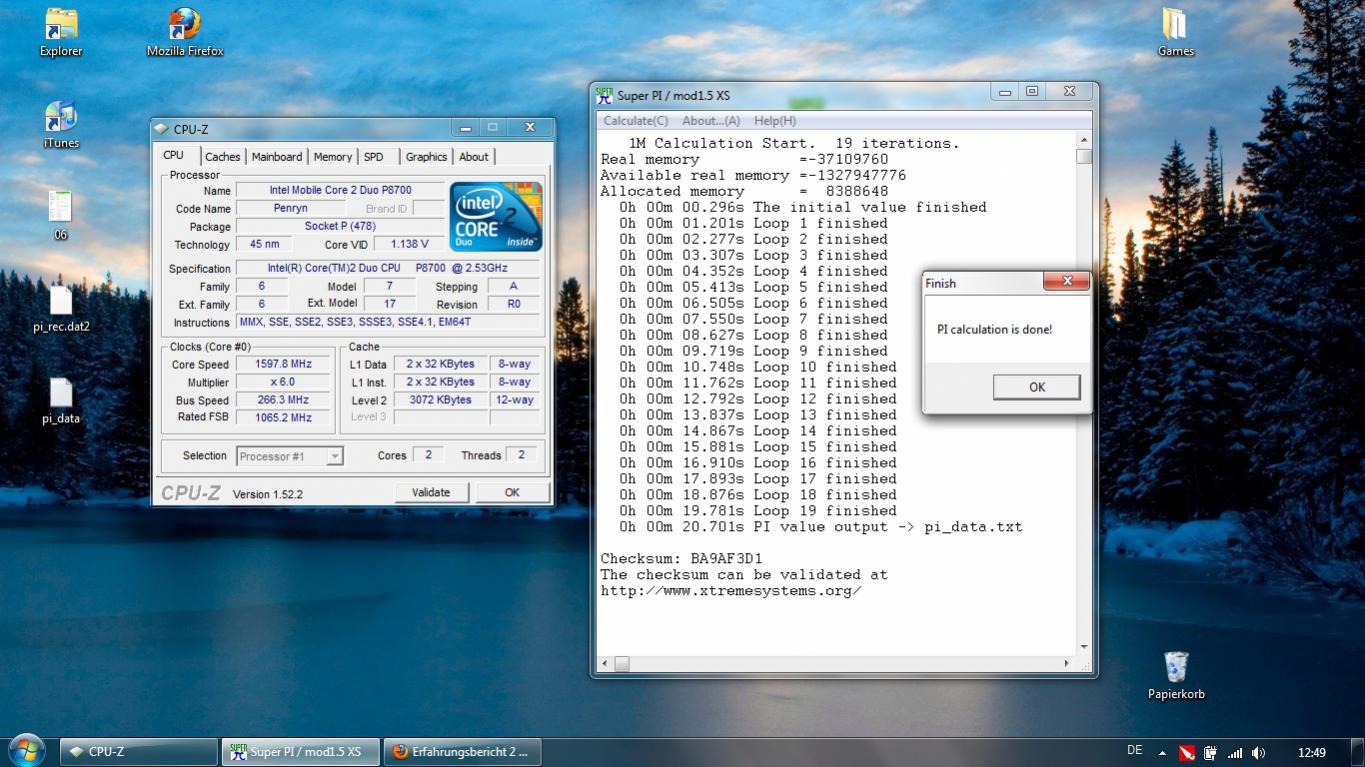This screenshot has width=1365, height=767.
Task: Click the Core VID value 1.138 V
Action: pyautogui.click(x=409, y=244)
